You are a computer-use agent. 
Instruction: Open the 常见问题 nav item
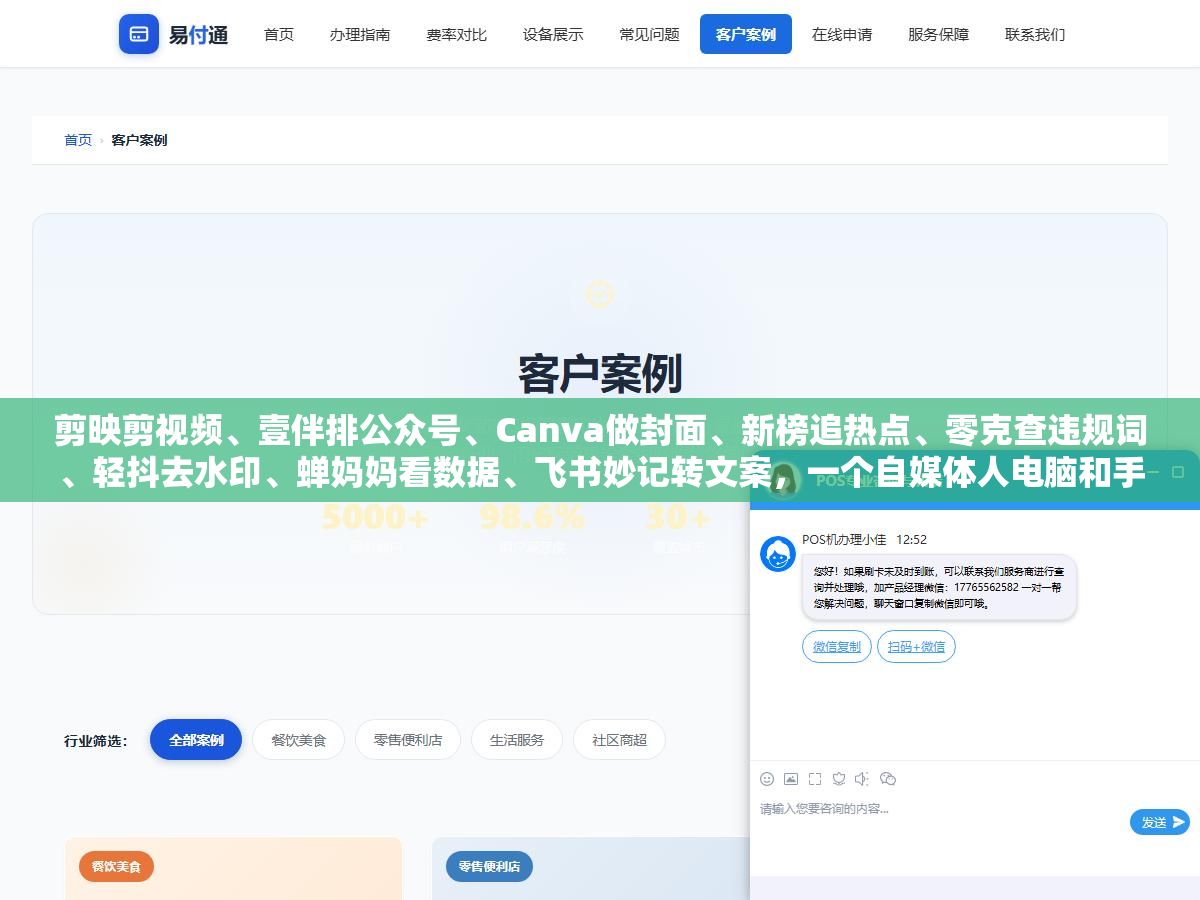(x=649, y=34)
